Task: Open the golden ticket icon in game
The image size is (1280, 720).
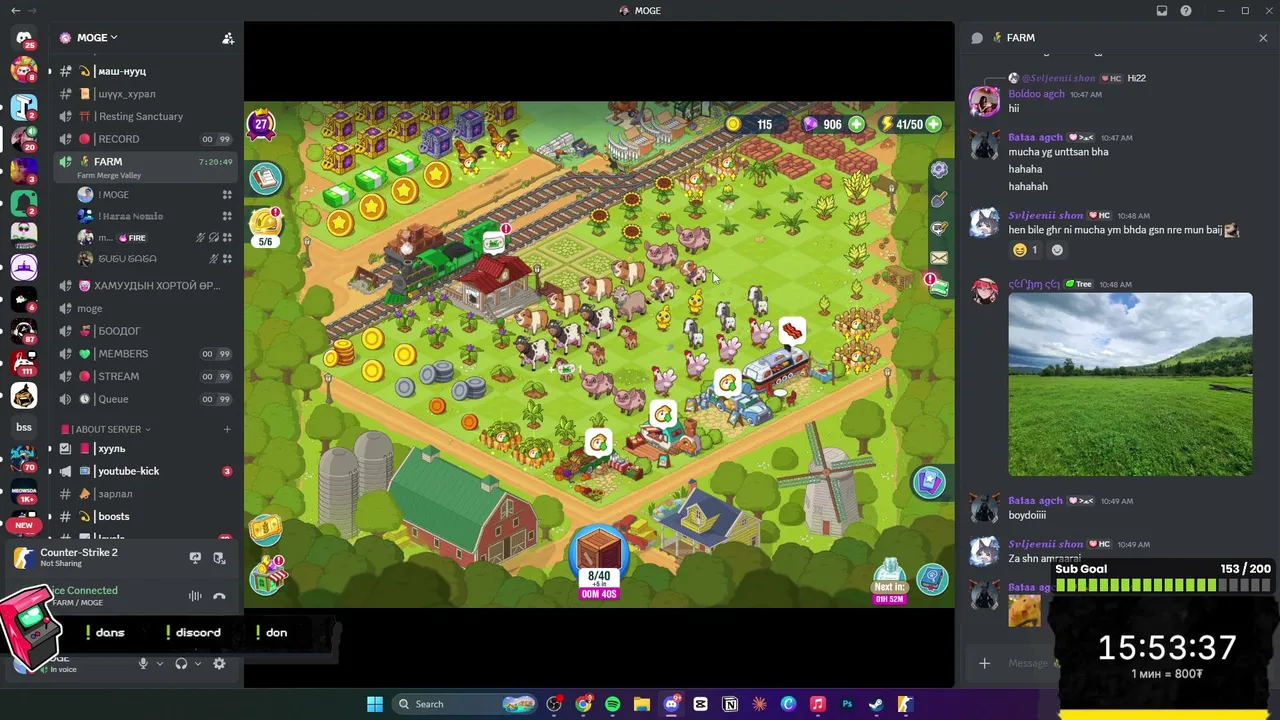Action: click(265, 528)
